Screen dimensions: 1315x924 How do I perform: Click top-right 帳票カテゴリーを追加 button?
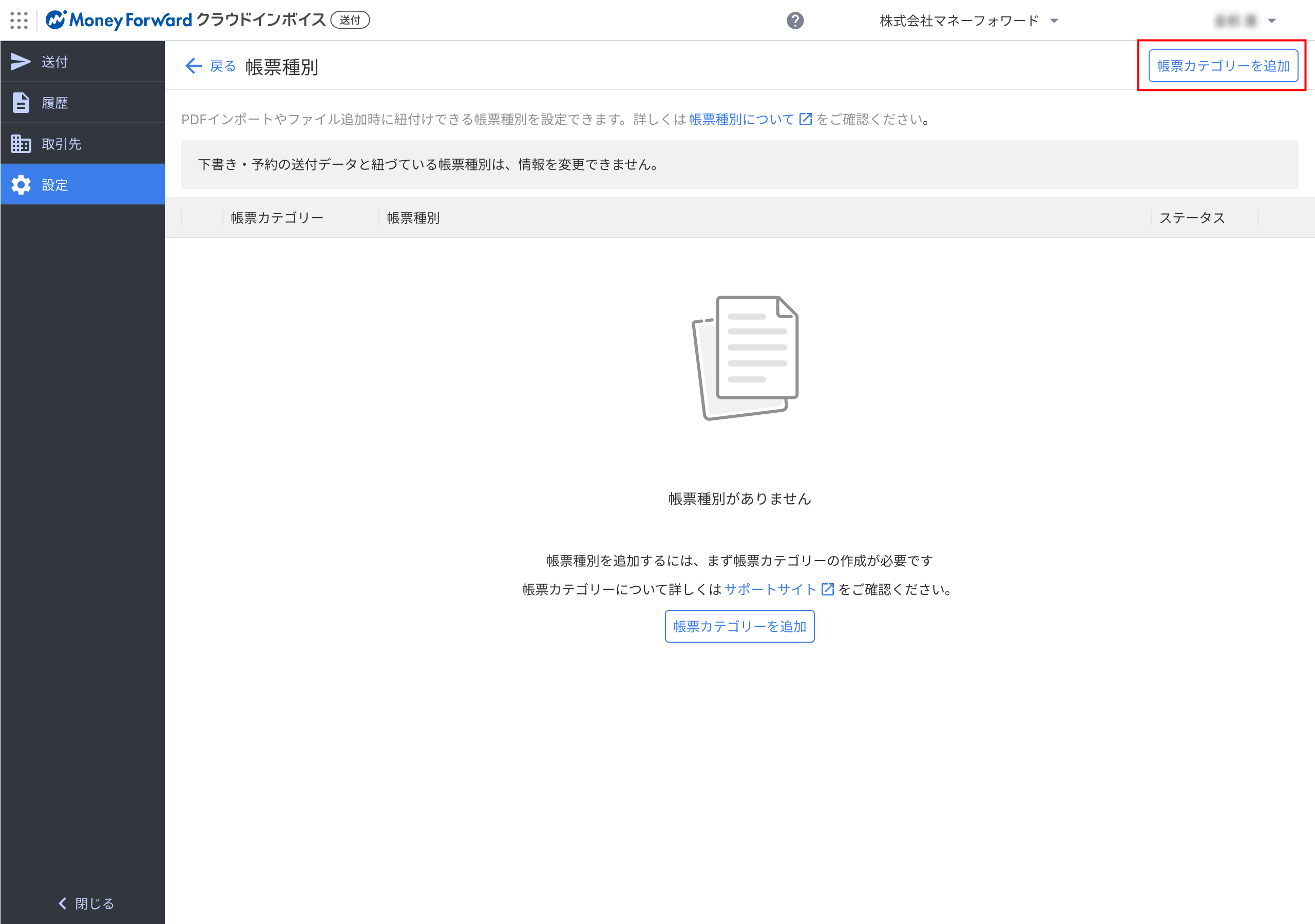1223,66
